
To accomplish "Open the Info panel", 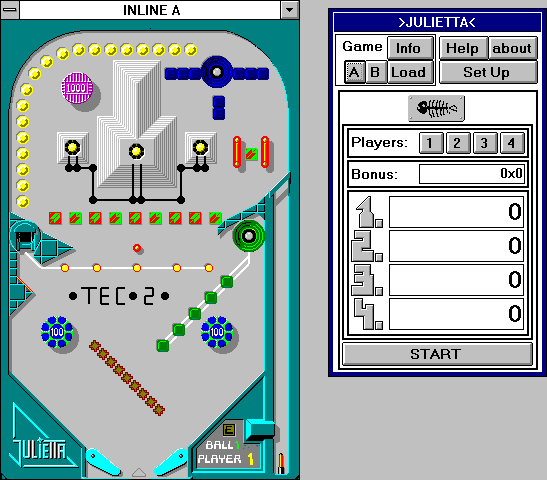I will coord(410,48).
